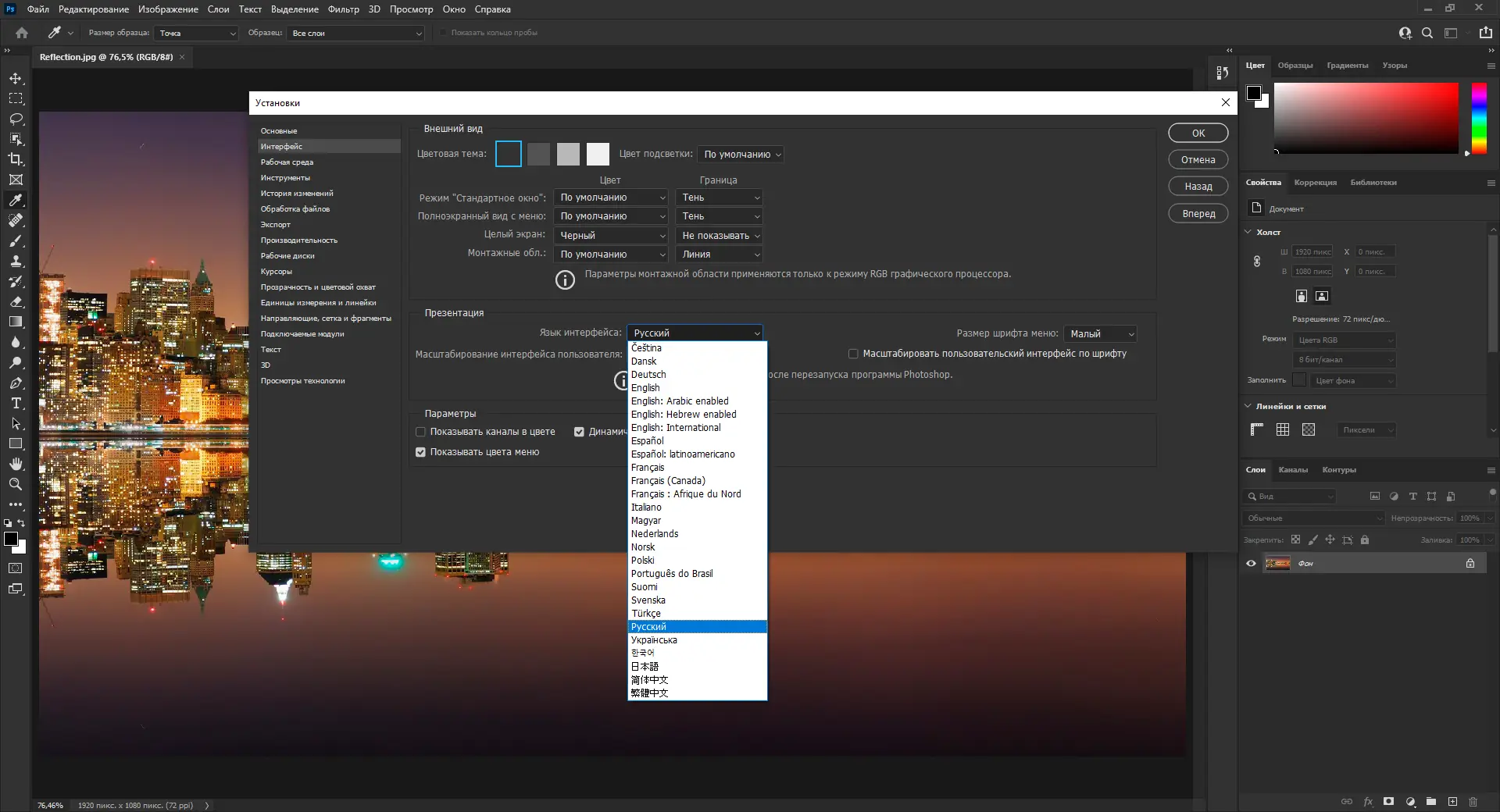Collapse the 'Холст' section in Properties
The width and height of the screenshot is (1500, 812).
(x=1248, y=232)
